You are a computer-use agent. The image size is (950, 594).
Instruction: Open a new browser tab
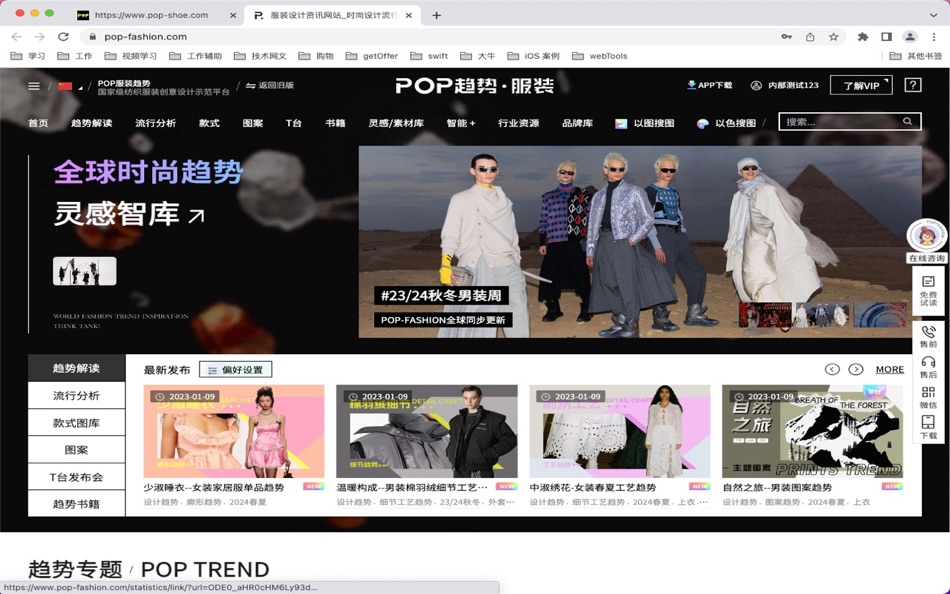[x=436, y=15]
